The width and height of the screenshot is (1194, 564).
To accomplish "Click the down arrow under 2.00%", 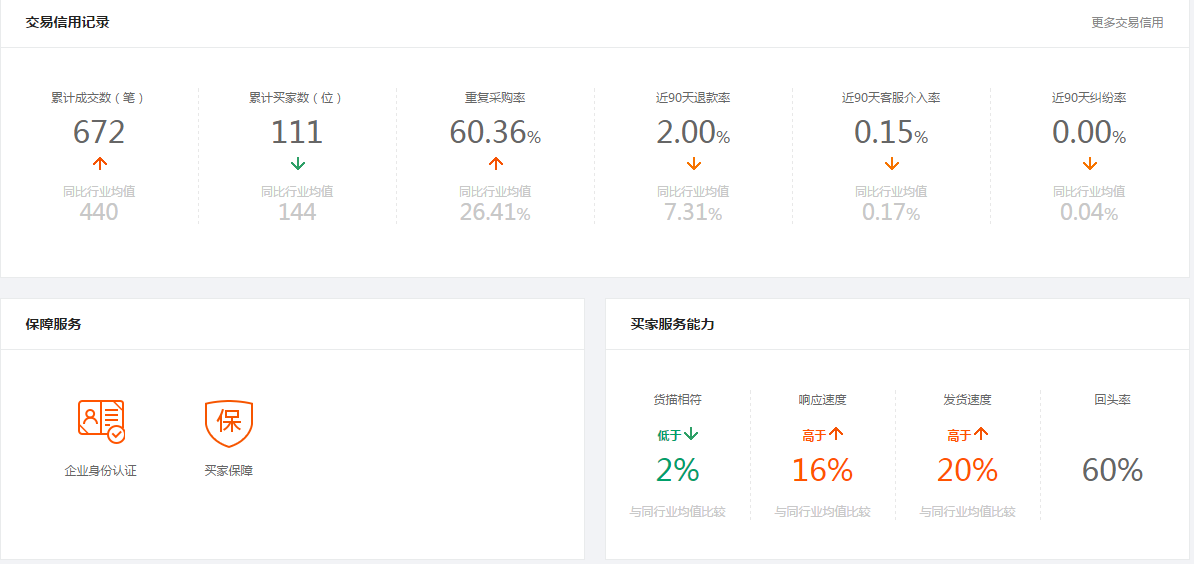I will pyautogui.click(x=693, y=164).
